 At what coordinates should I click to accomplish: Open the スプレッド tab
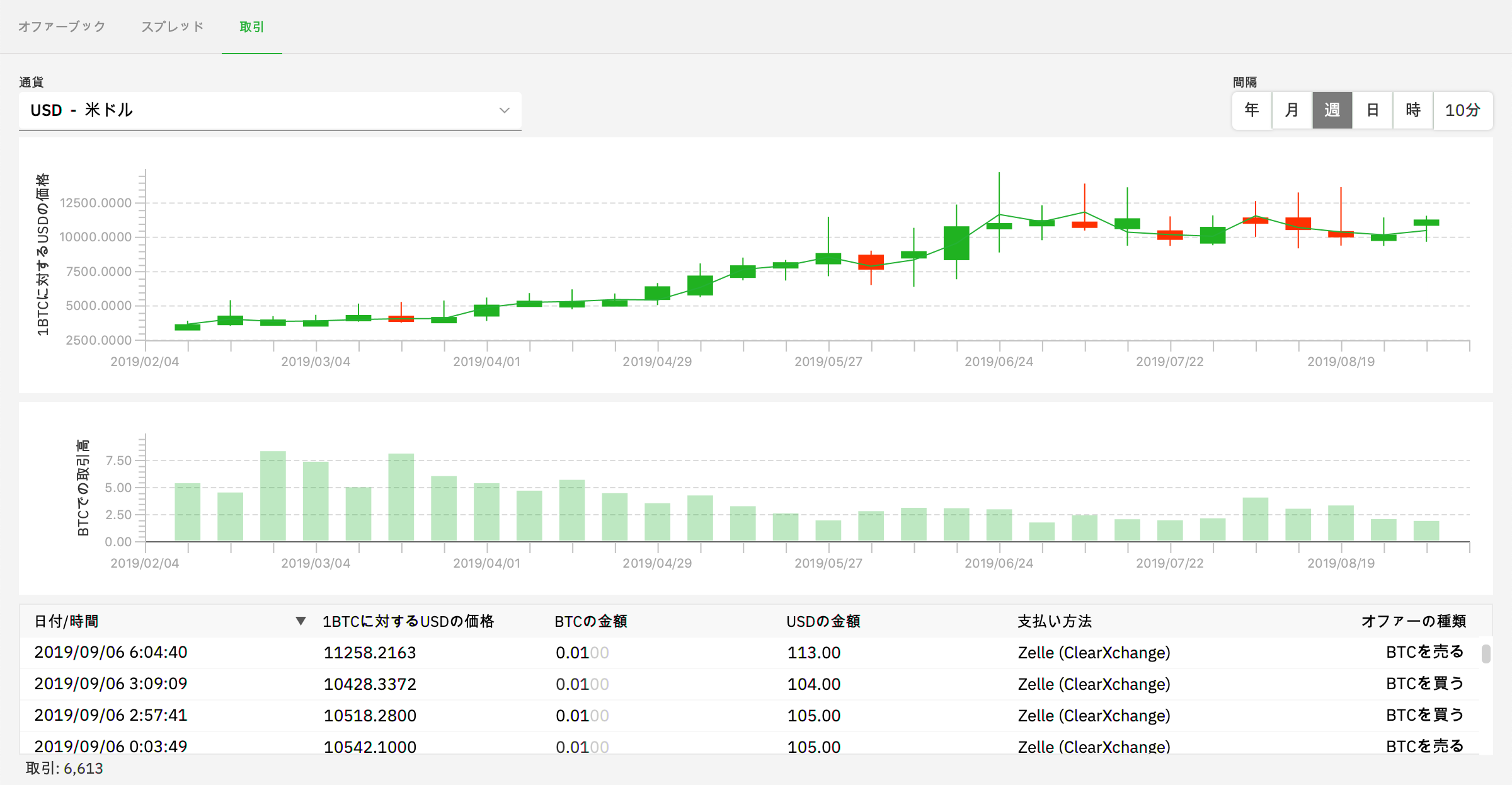pyautogui.click(x=172, y=26)
